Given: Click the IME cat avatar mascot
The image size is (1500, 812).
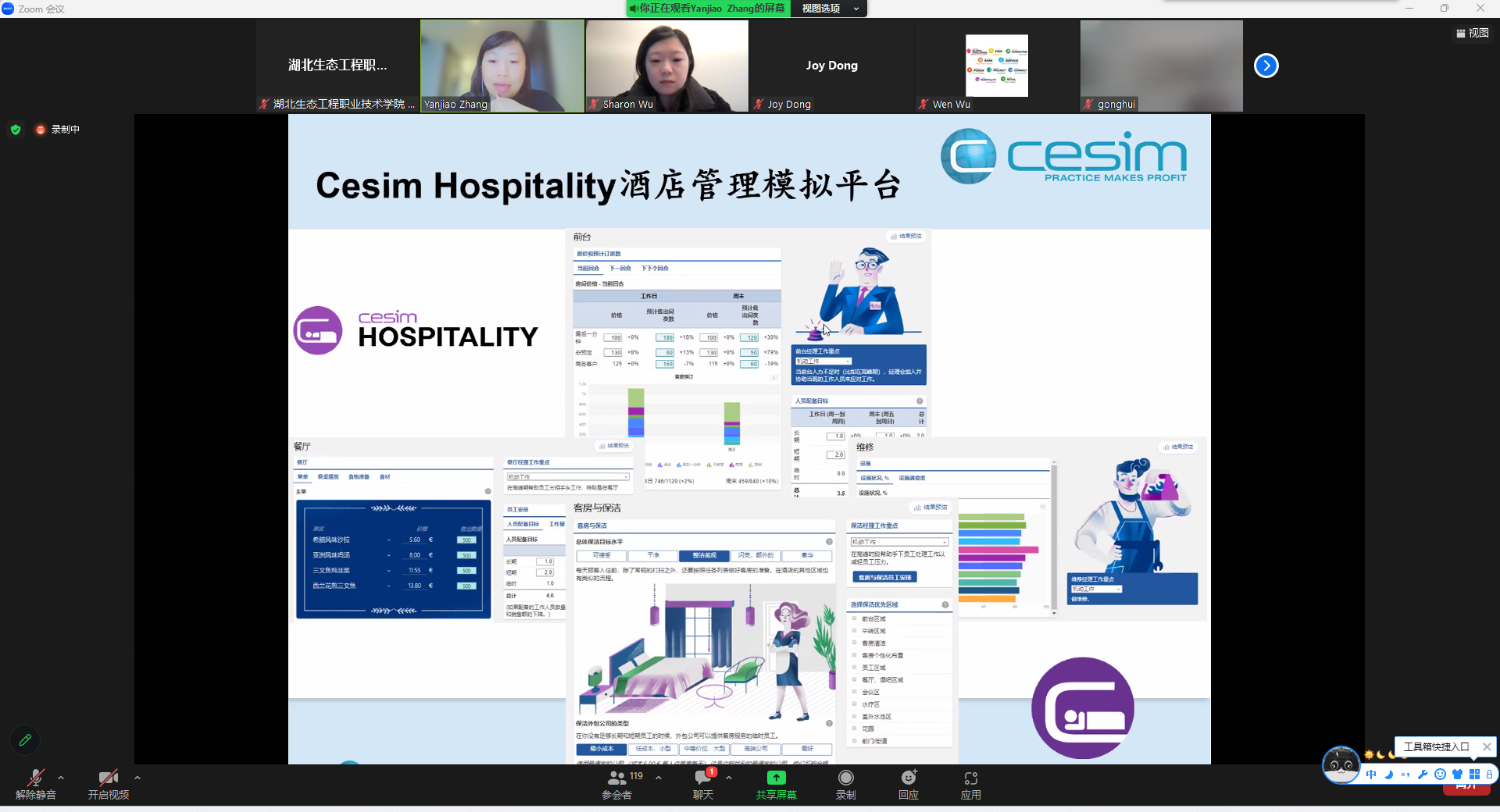Looking at the screenshot, I should (x=1341, y=765).
